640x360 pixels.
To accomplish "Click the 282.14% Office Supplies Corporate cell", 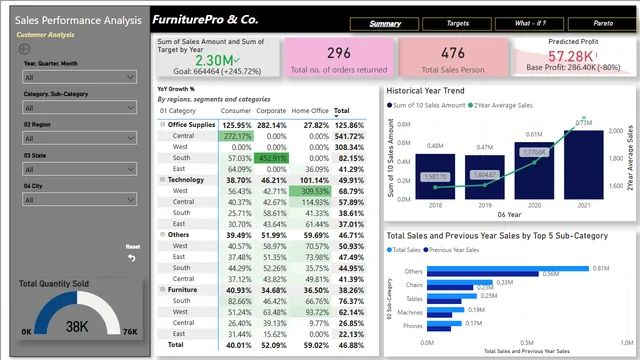I will (271, 125).
